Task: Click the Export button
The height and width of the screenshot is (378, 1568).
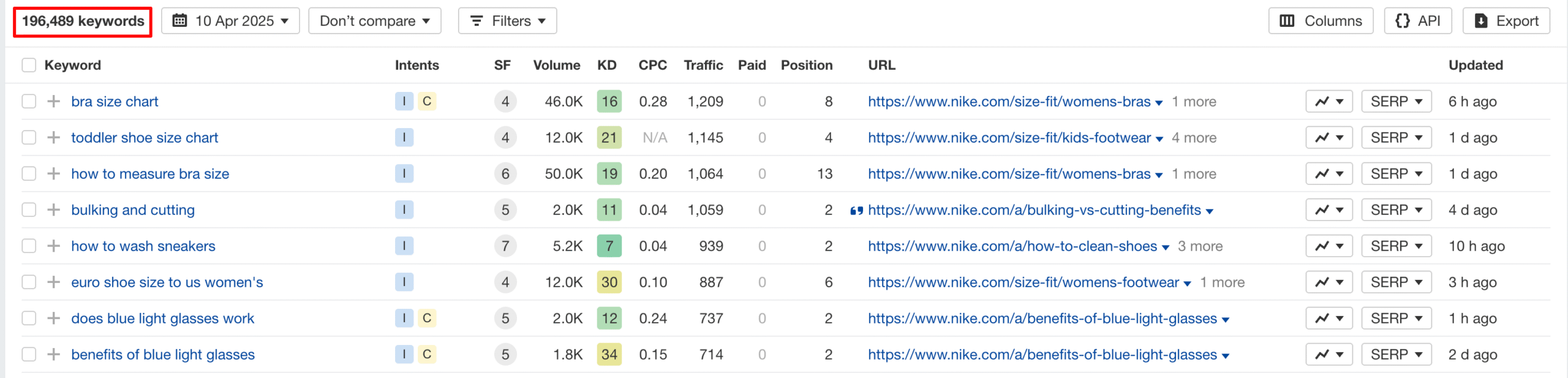Action: tap(1506, 21)
